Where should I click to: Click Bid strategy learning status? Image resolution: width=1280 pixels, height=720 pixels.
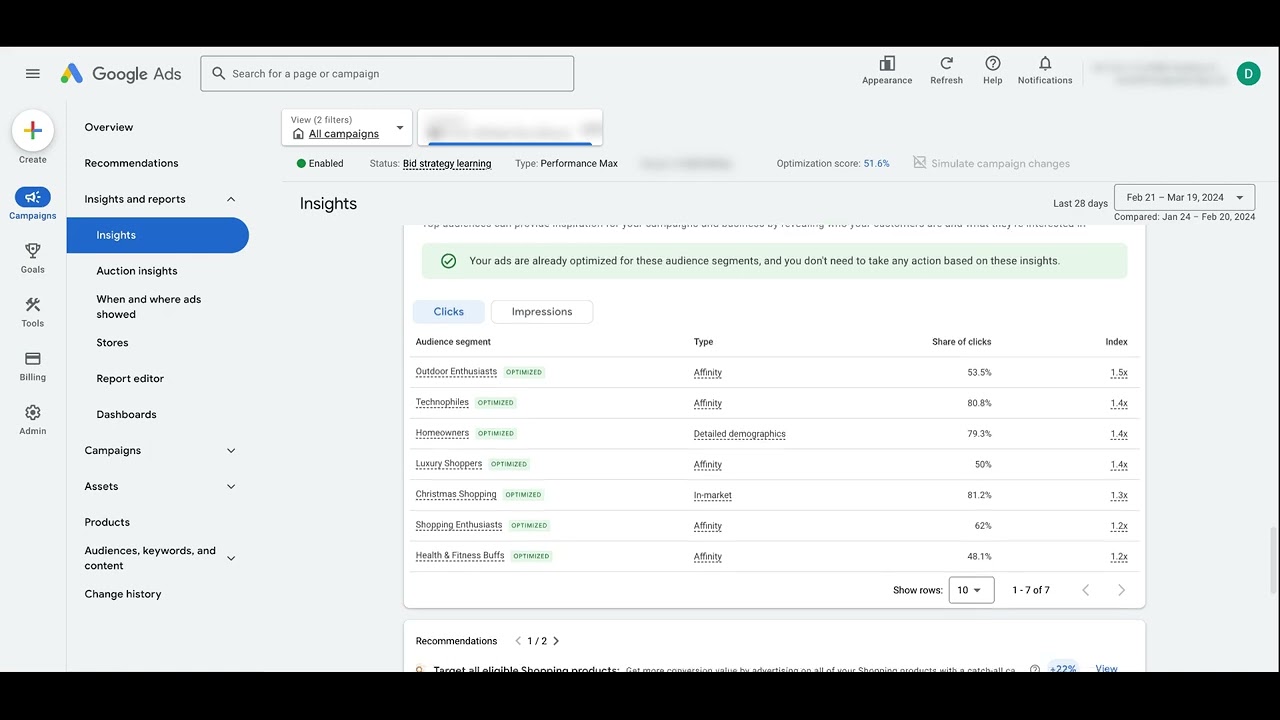(447, 164)
